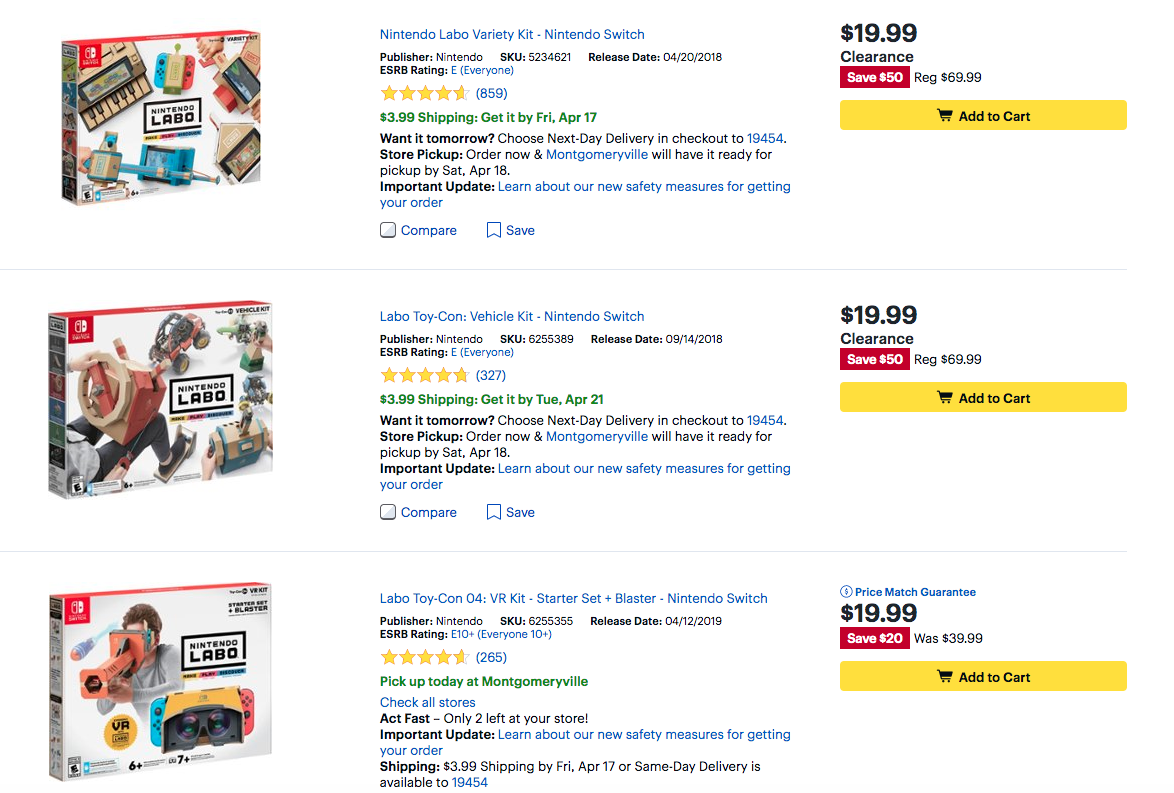
Task: Add Labo Vehicle Kit to cart
Action: click(983, 398)
